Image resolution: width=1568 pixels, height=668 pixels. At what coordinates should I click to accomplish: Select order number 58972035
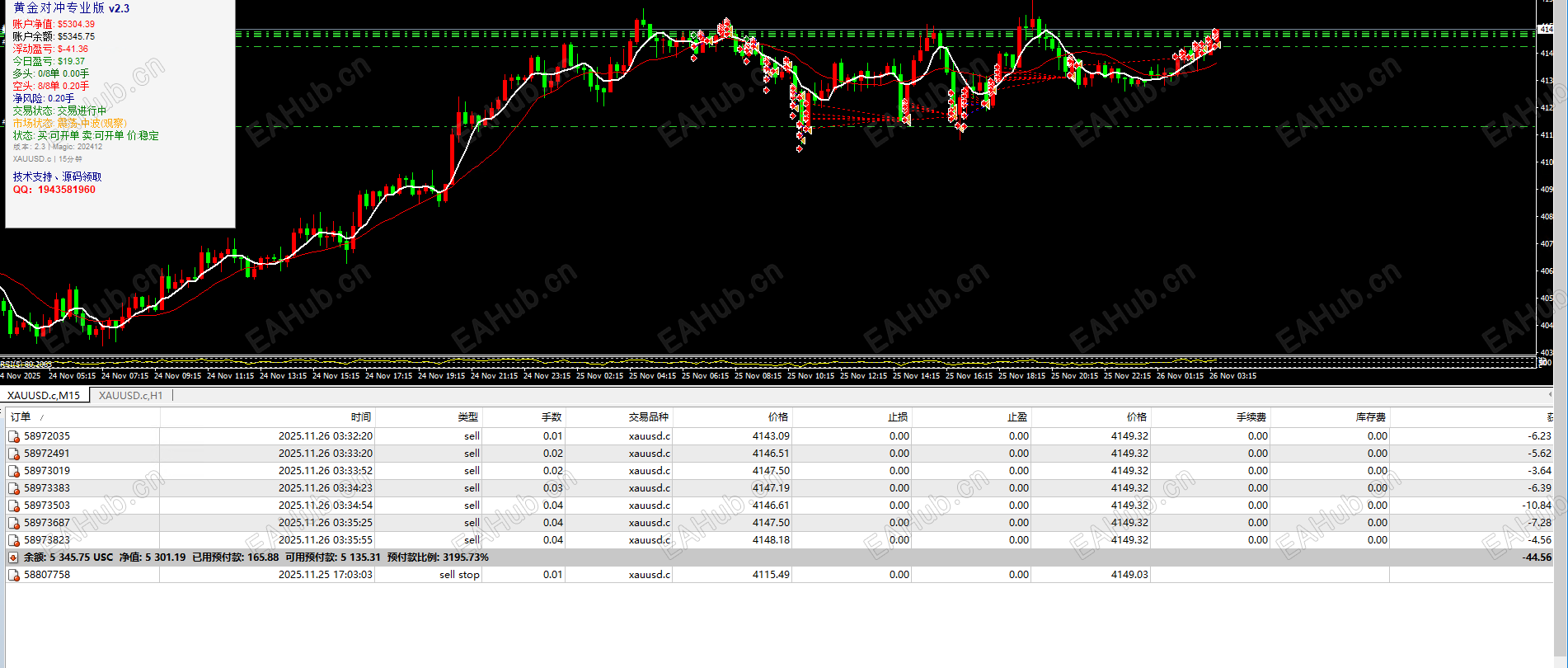click(x=47, y=436)
